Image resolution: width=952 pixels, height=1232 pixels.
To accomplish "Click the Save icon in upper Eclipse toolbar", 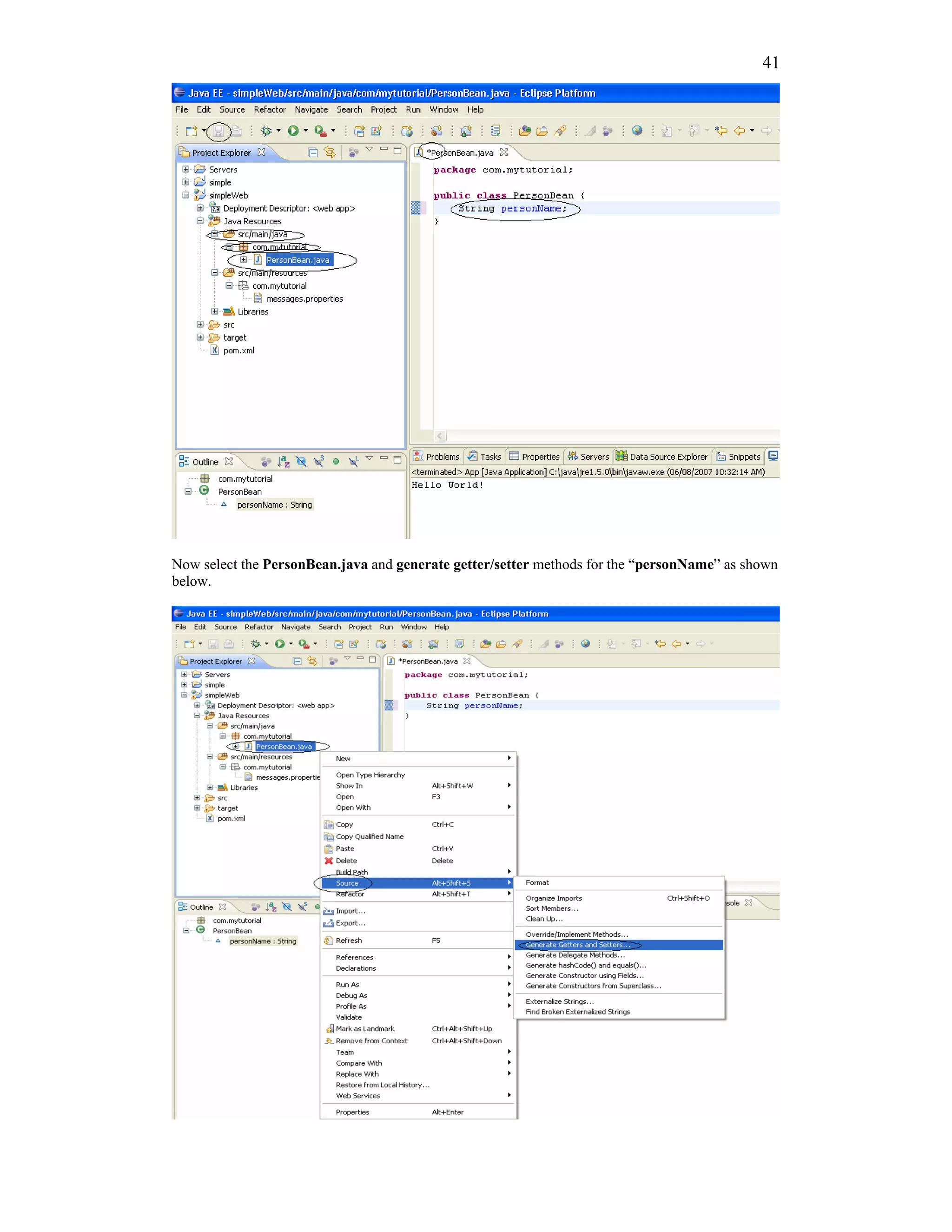I will [x=218, y=132].
